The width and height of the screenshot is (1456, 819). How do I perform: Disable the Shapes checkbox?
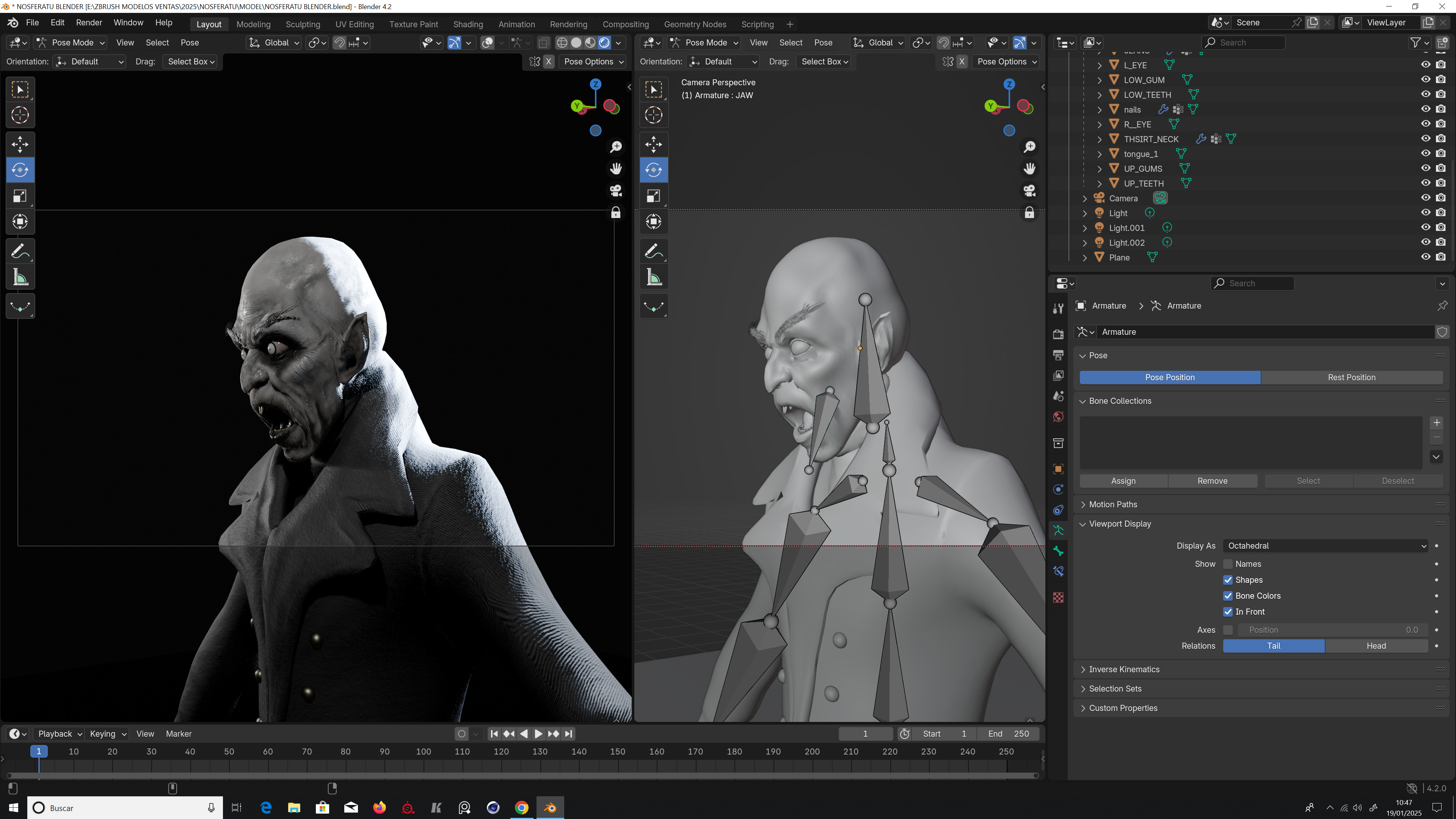[x=1228, y=580]
